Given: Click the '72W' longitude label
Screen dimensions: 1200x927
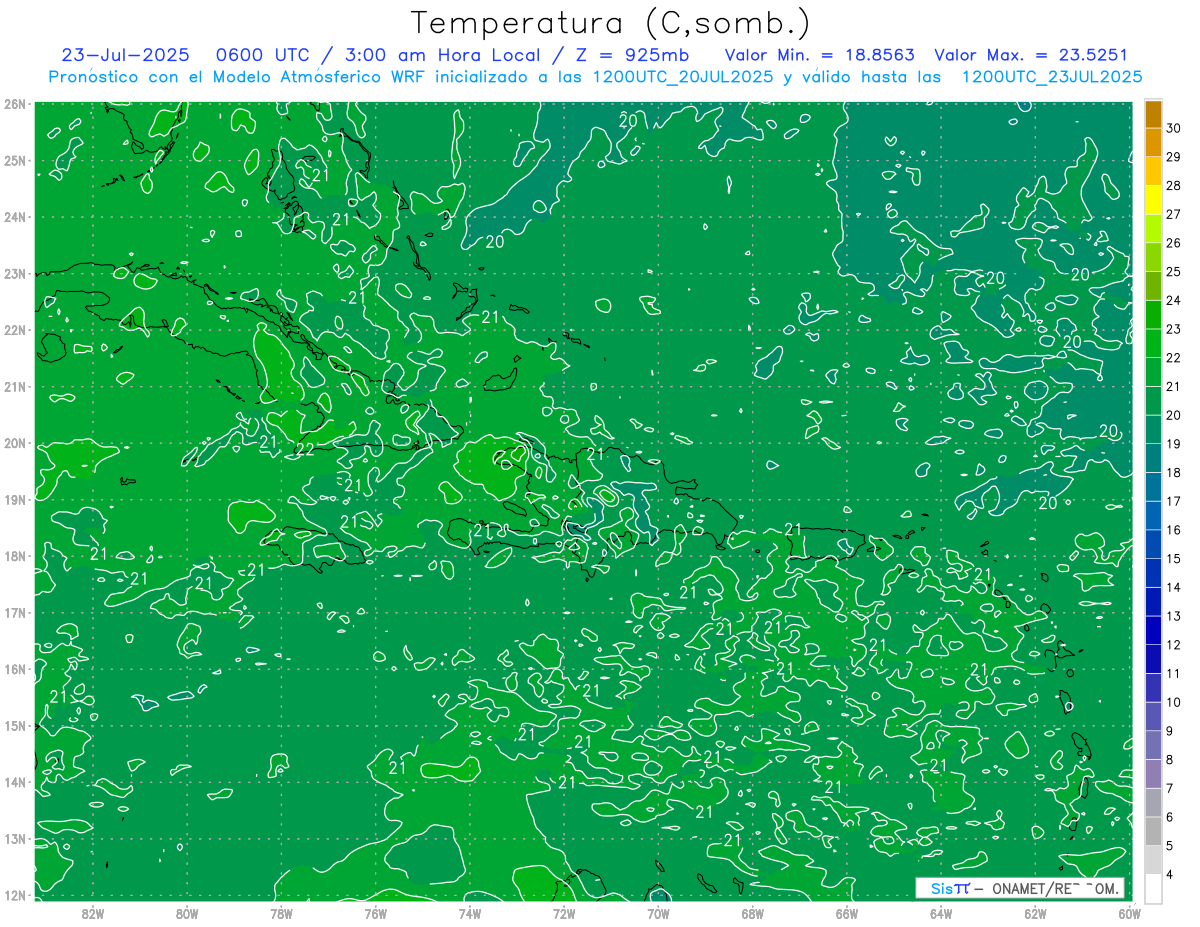Looking at the screenshot, I should coord(564,913).
